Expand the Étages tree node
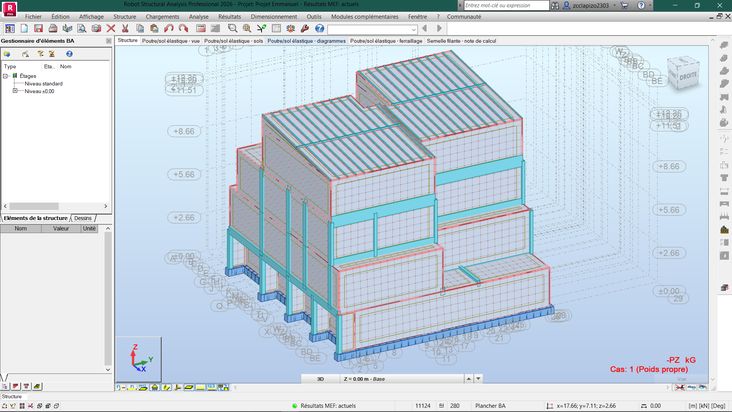Image resolution: width=732 pixels, height=412 pixels. 6,75
